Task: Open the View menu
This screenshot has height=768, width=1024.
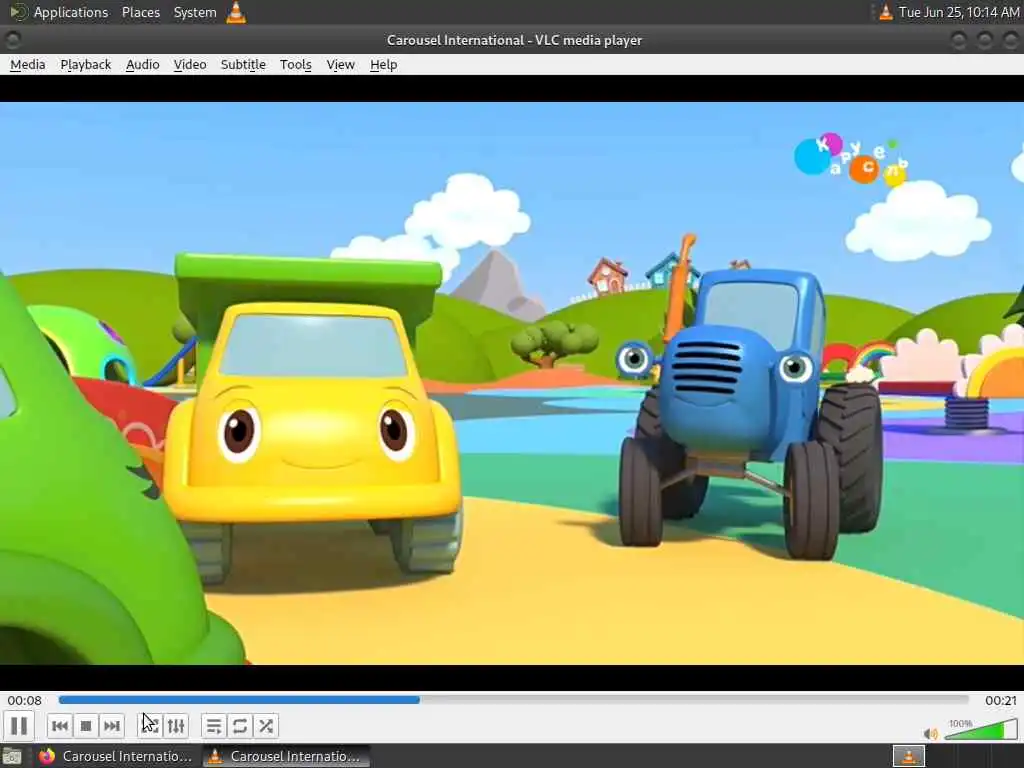Action: (x=340, y=65)
